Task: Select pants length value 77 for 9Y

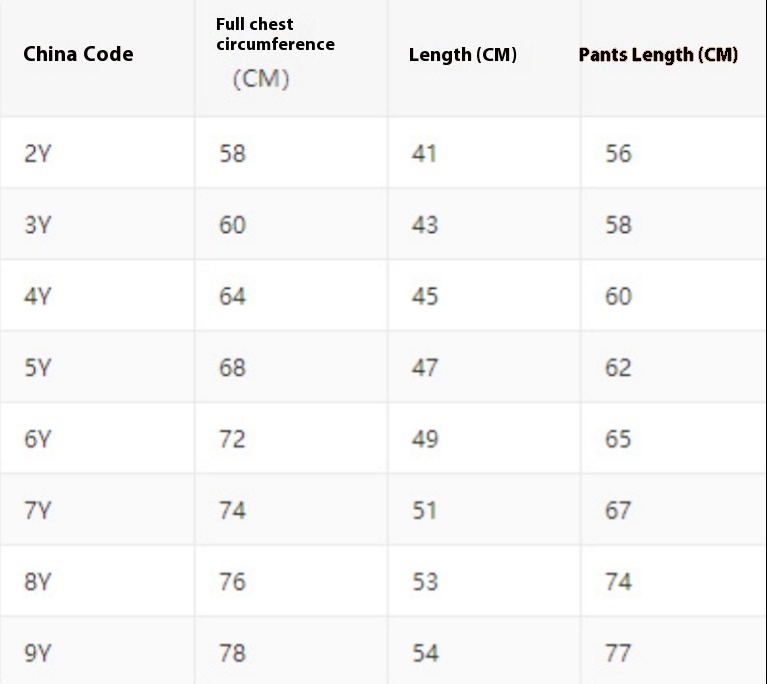Action: (x=618, y=653)
